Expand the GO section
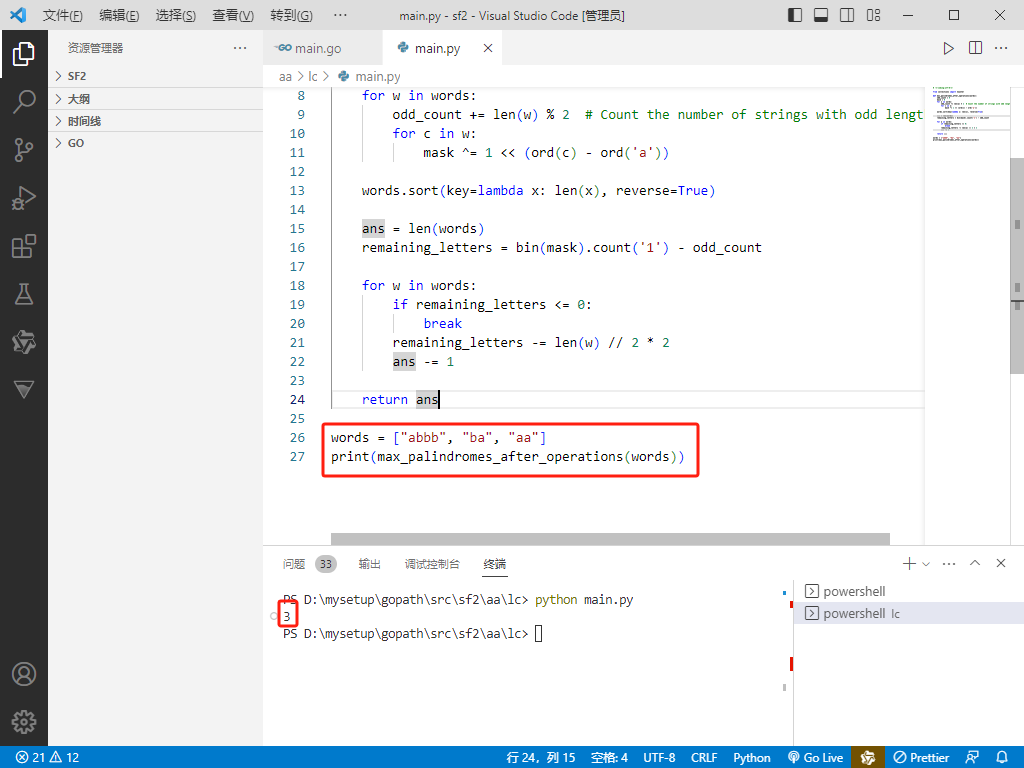 155,143
